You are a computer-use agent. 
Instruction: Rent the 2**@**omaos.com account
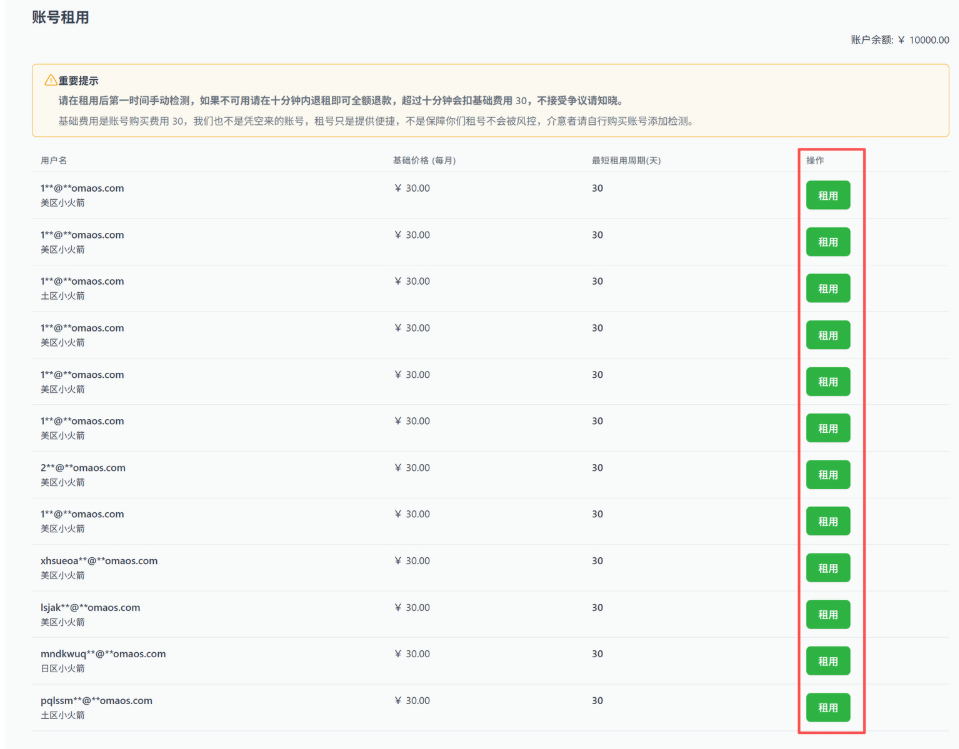point(828,474)
